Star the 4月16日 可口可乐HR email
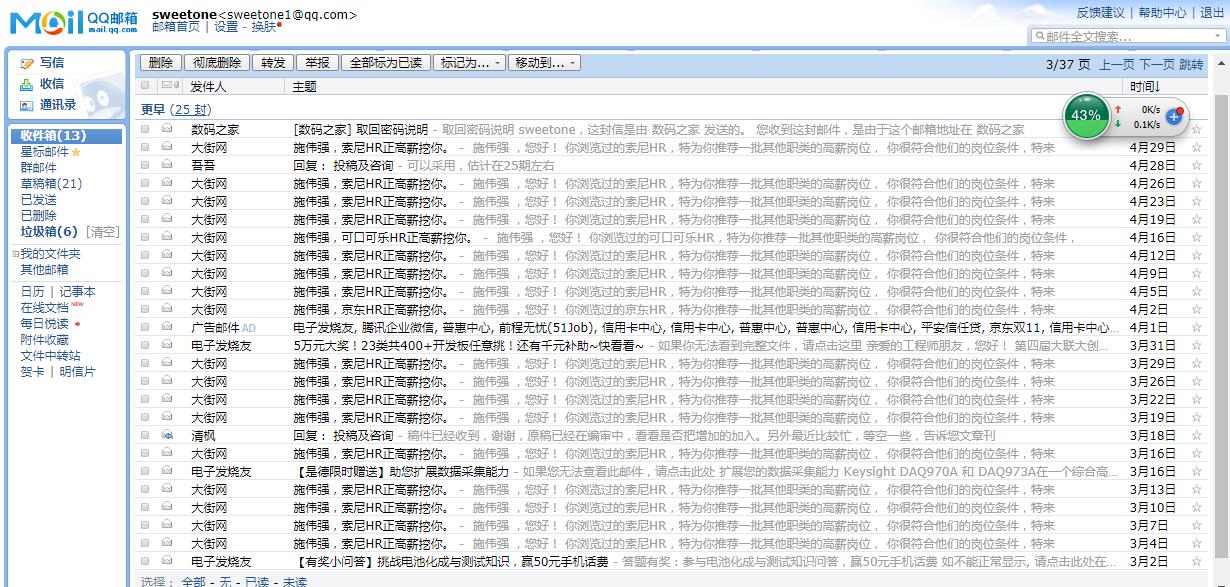Image resolution: width=1230 pixels, height=587 pixels. coord(1196,237)
